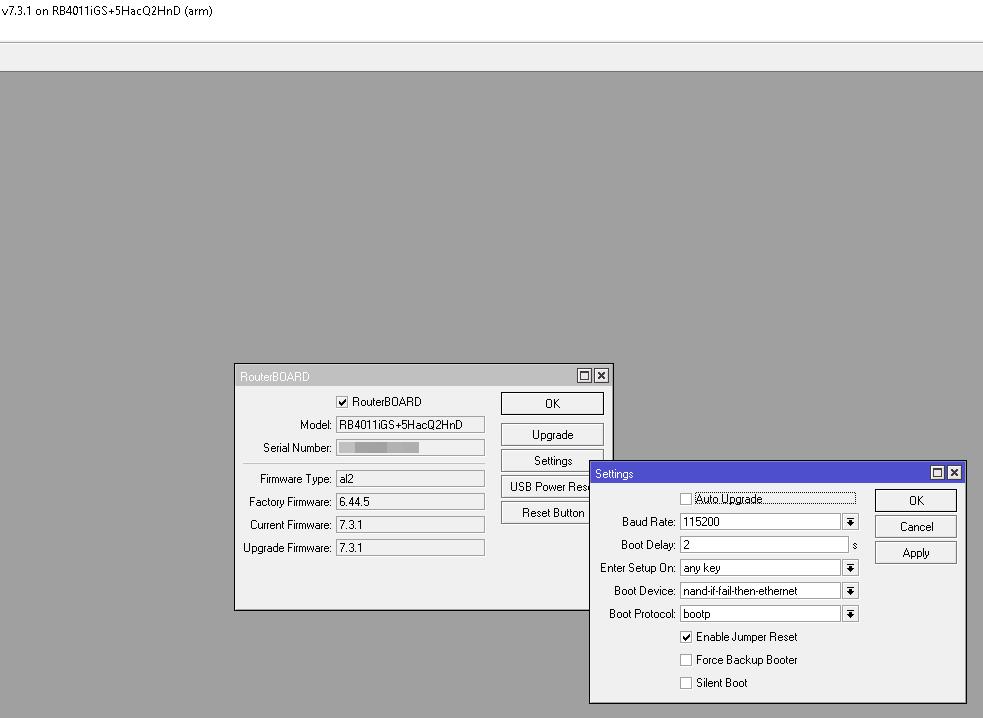Close the RouterBOARD window
The image size is (983, 718).
(601, 376)
